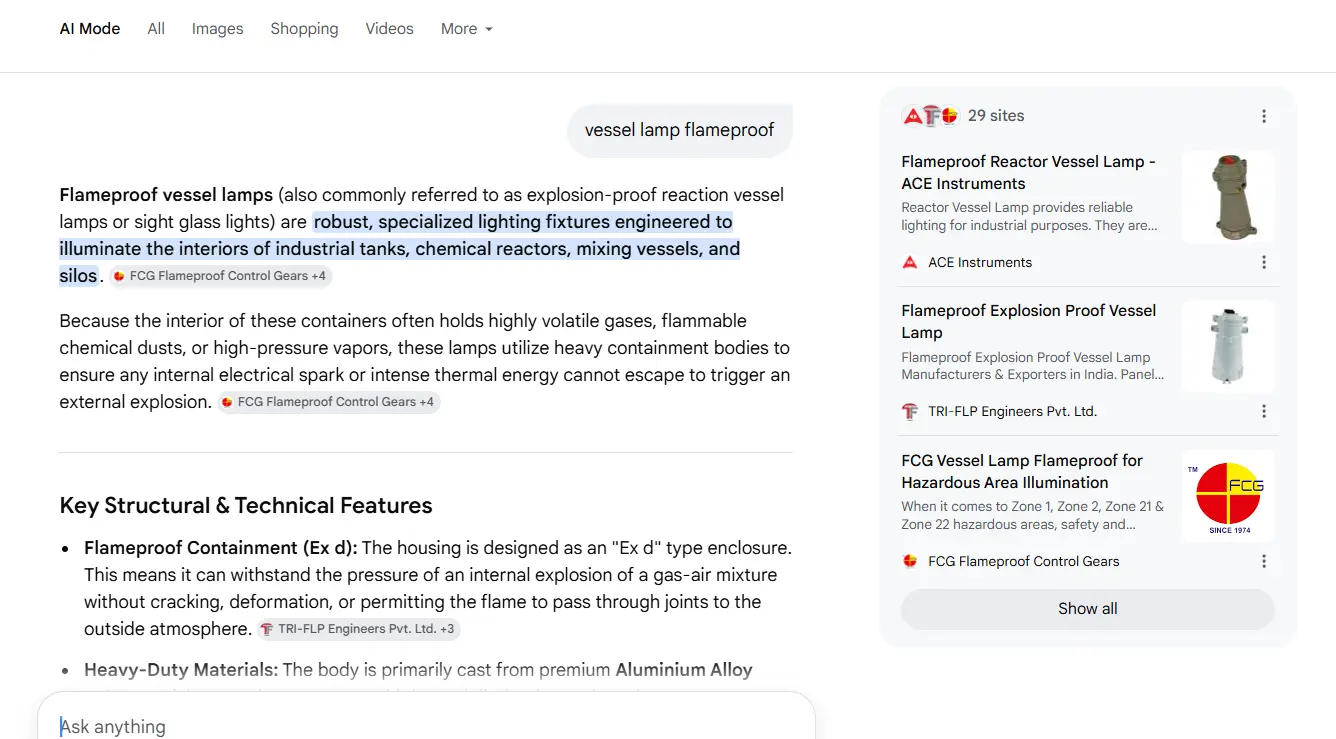Open options for TRI-FLP Engineers source

click(x=1264, y=411)
